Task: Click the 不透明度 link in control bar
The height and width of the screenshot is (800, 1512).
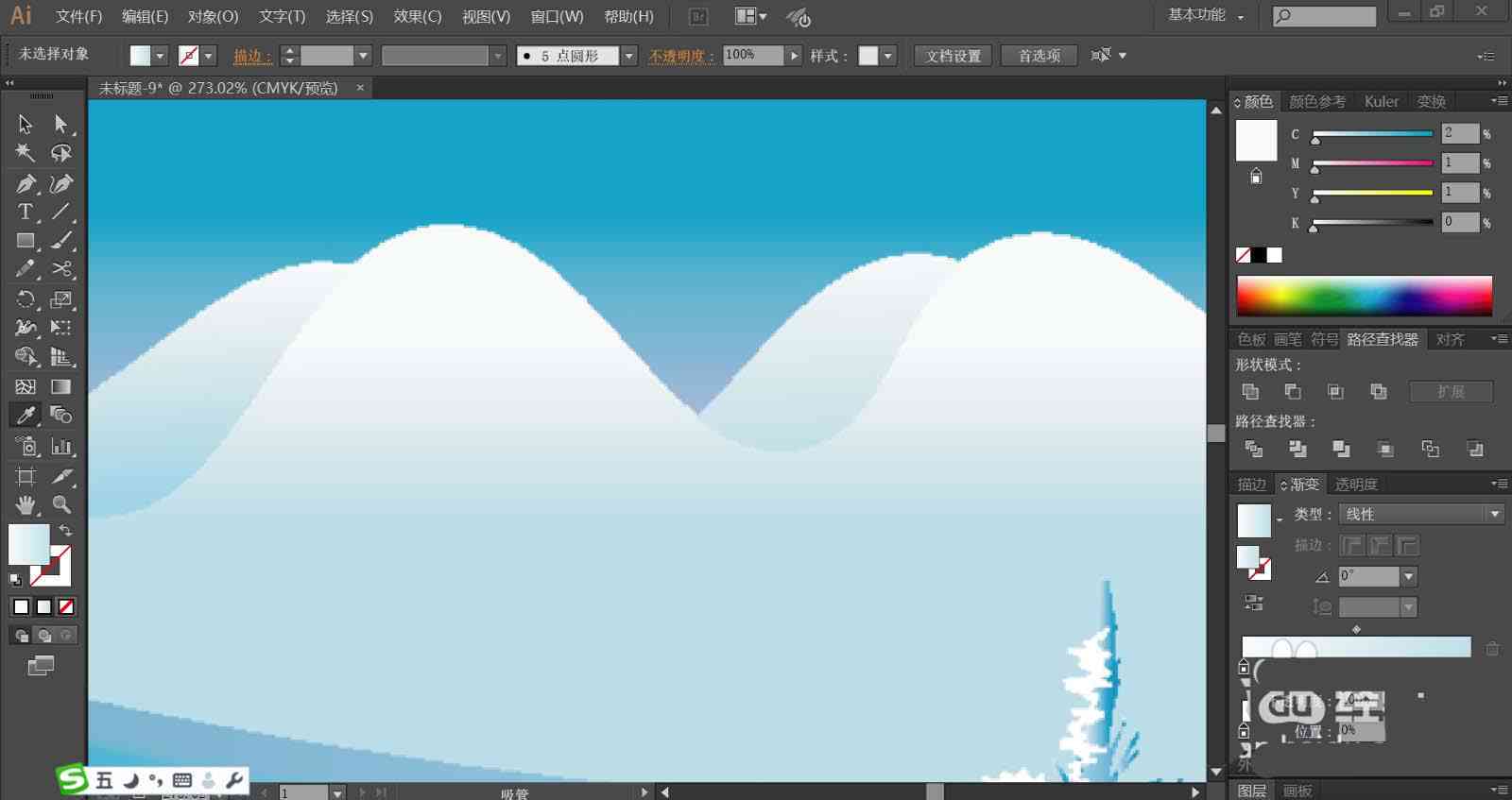Action: [x=680, y=56]
